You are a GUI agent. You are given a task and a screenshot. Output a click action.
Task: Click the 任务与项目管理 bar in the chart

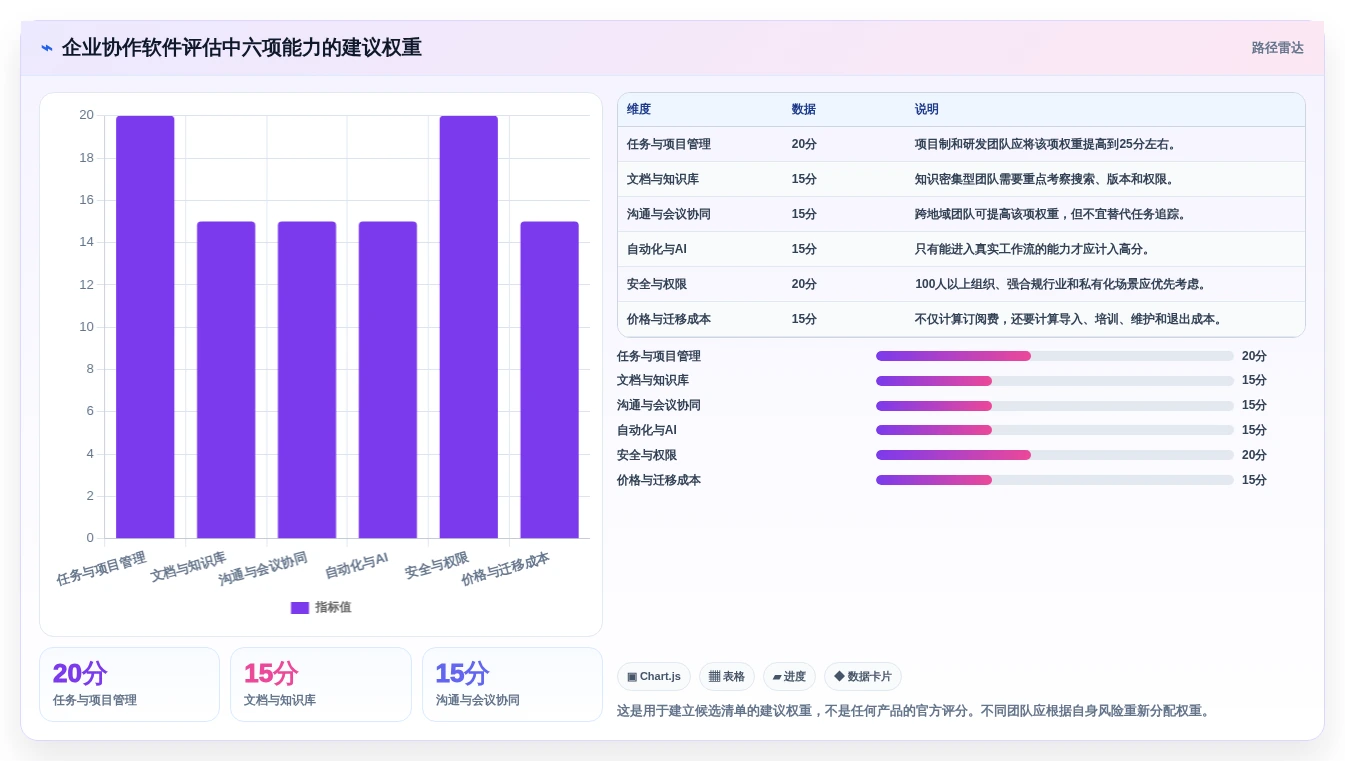145,327
